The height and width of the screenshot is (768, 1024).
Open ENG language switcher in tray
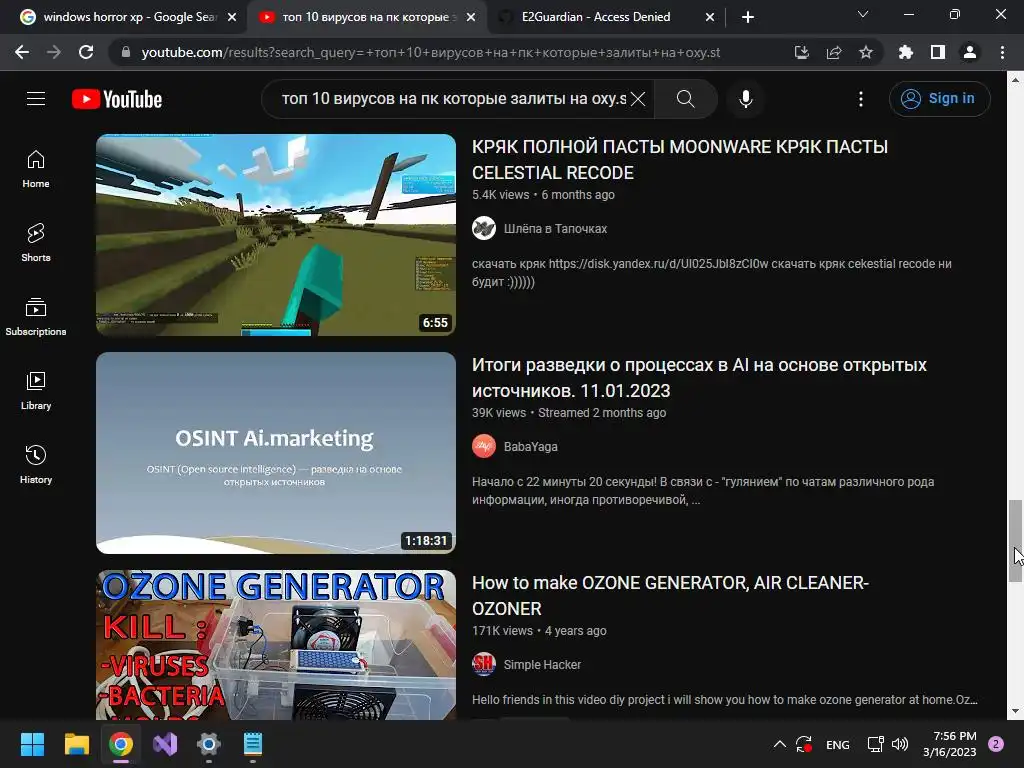pyautogui.click(x=837, y=744)
